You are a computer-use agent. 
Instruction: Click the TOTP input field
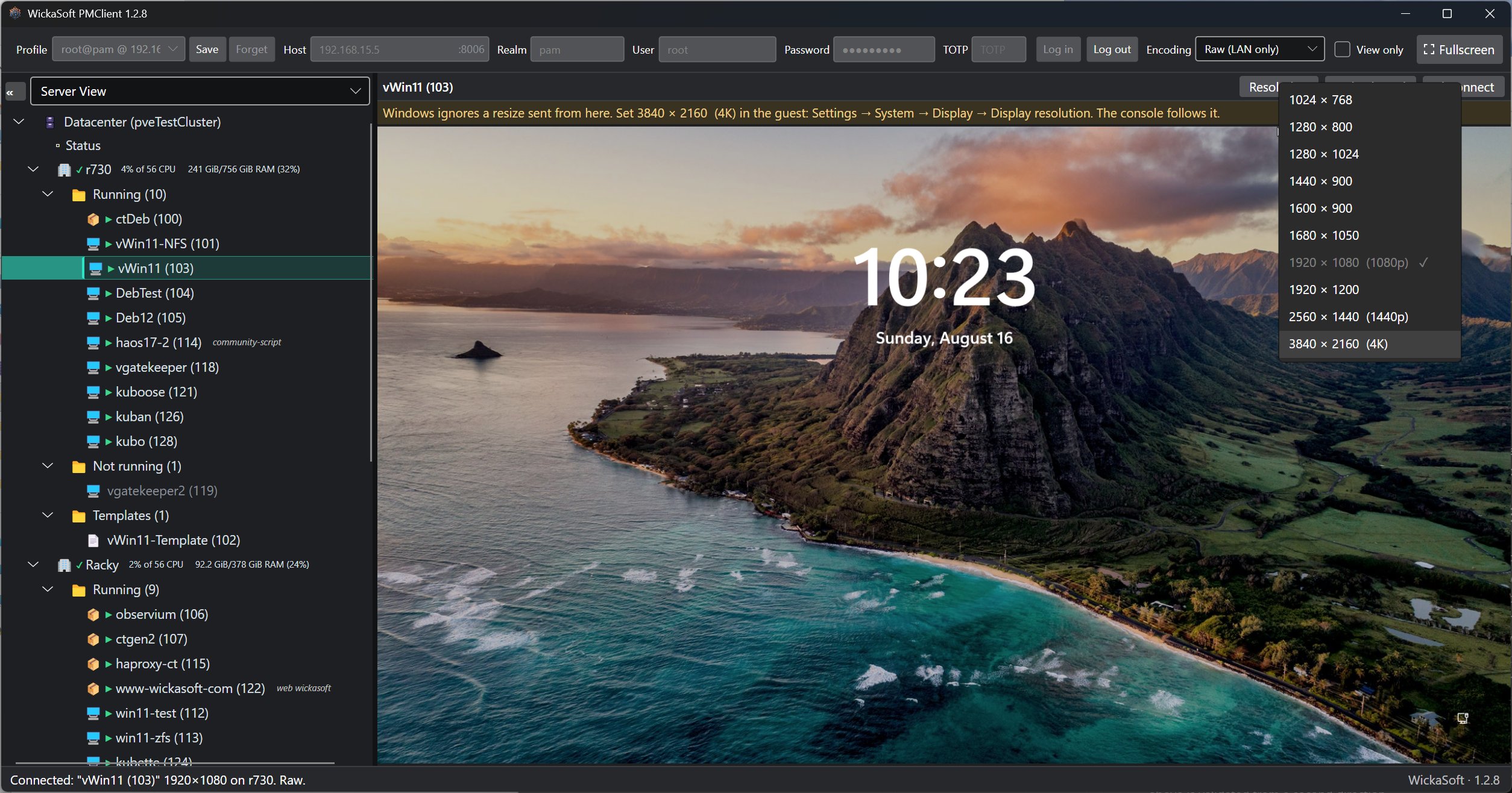click(x=998, y=49)
